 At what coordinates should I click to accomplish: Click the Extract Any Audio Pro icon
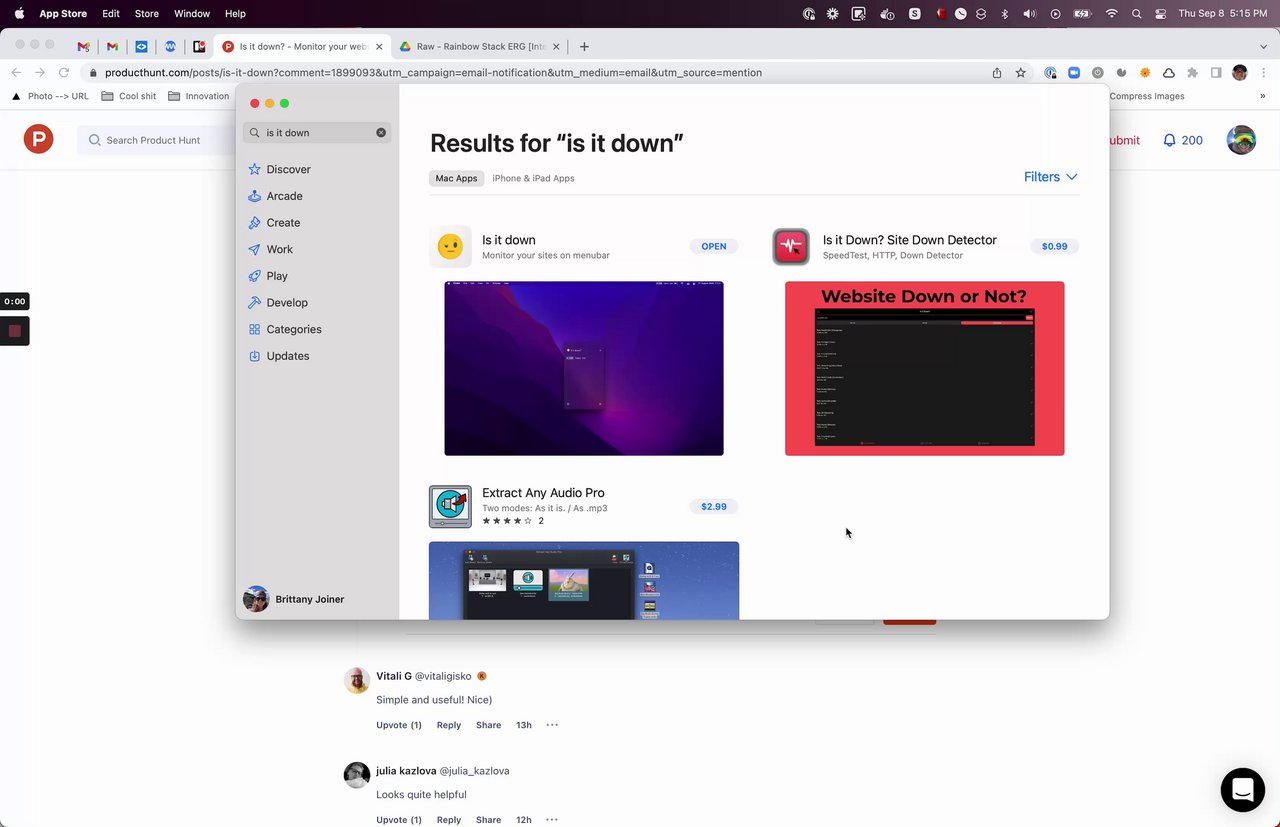tap(450, 507)
